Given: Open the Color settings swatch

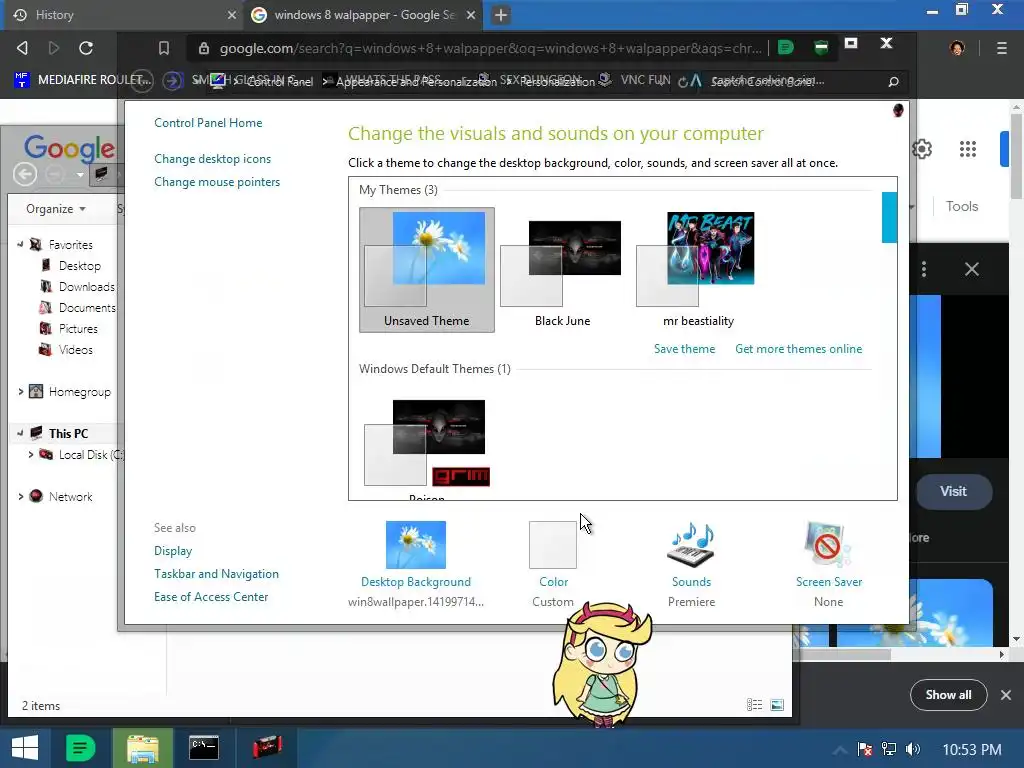Looking at the screenshot, I should click(552, 545).
